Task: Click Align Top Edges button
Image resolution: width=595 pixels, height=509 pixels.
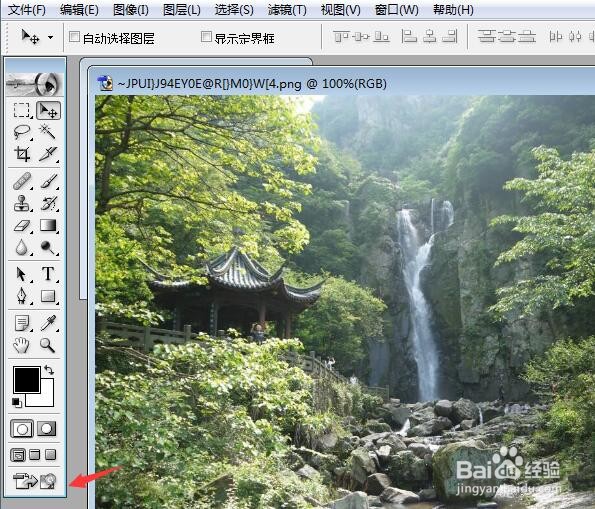Action: (x=341, y=37)
